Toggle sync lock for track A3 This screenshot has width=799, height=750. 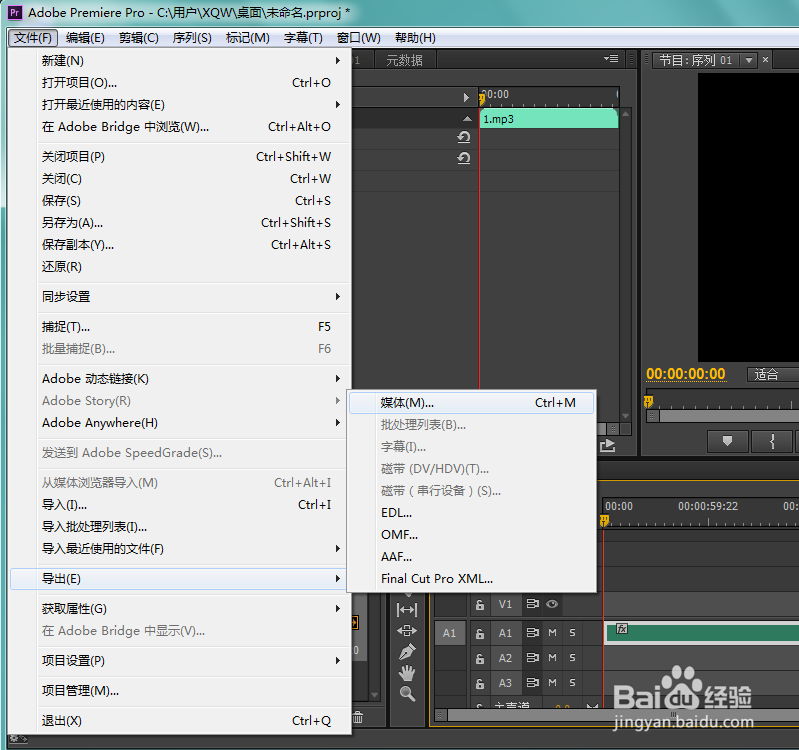[532, 683]
